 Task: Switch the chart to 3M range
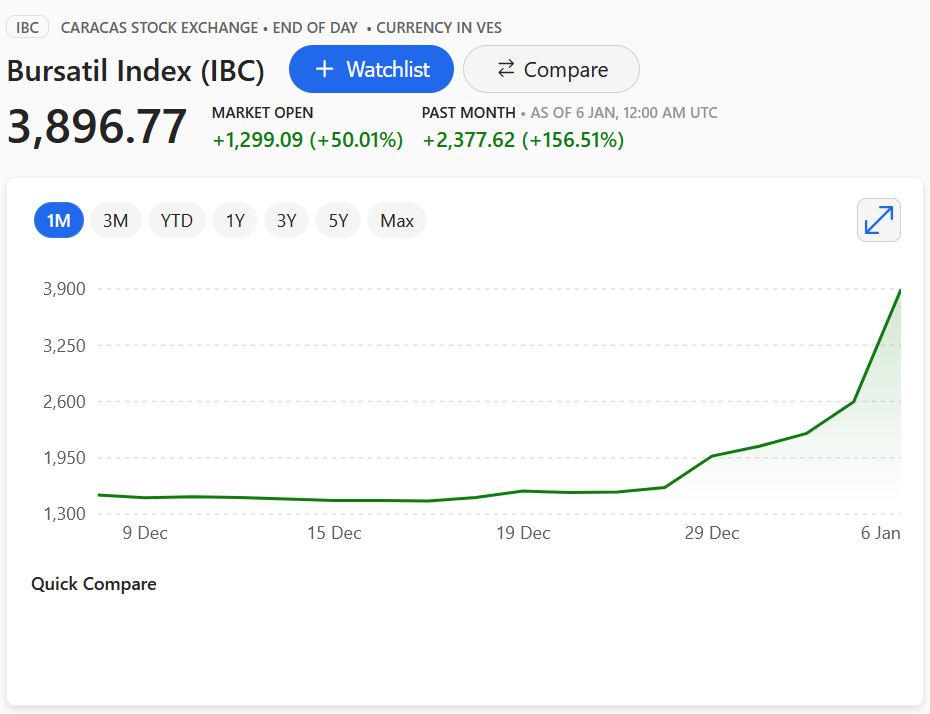pos(116,220)
